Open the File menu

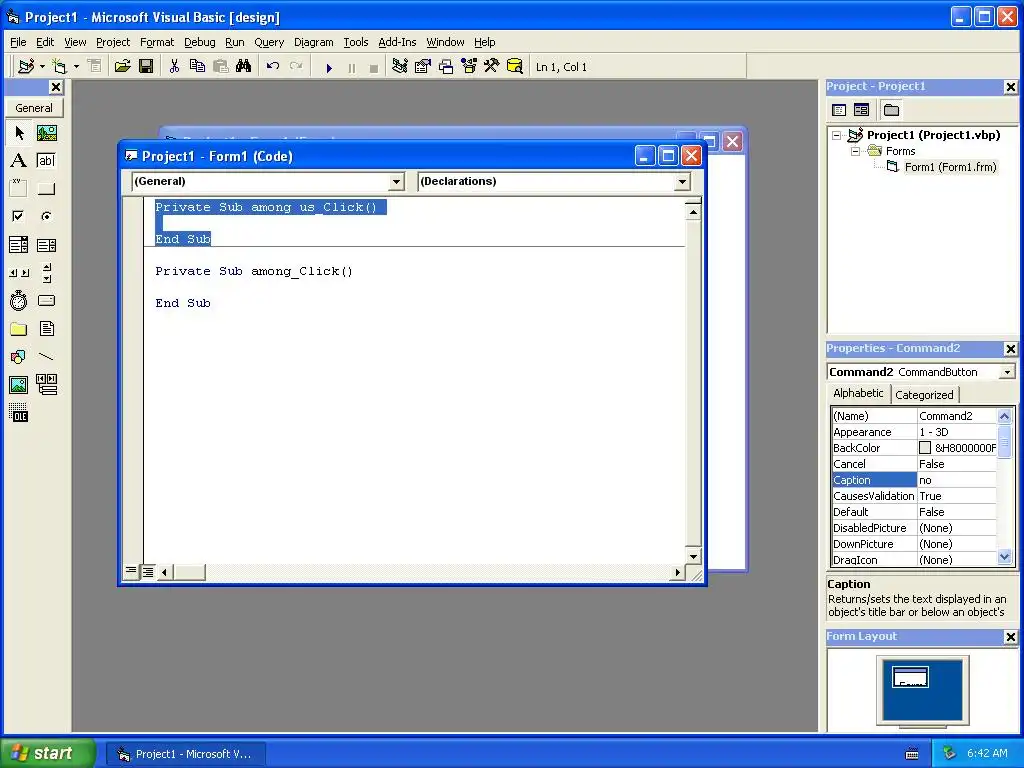(18, 42)
